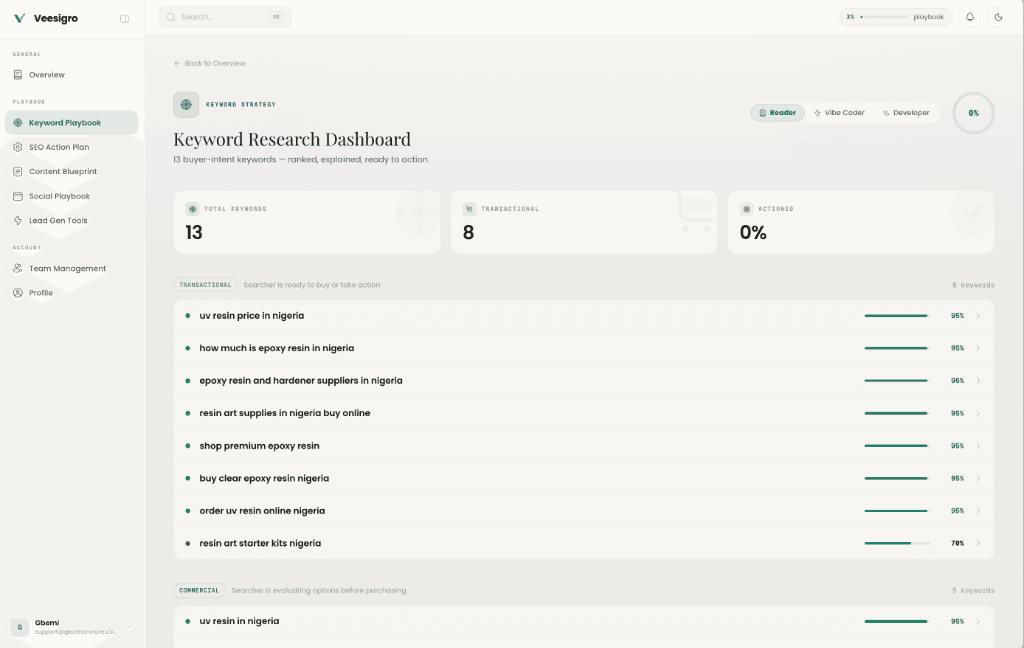Switch to Reader mode
1024x648 pixels.
coord(777,113)
